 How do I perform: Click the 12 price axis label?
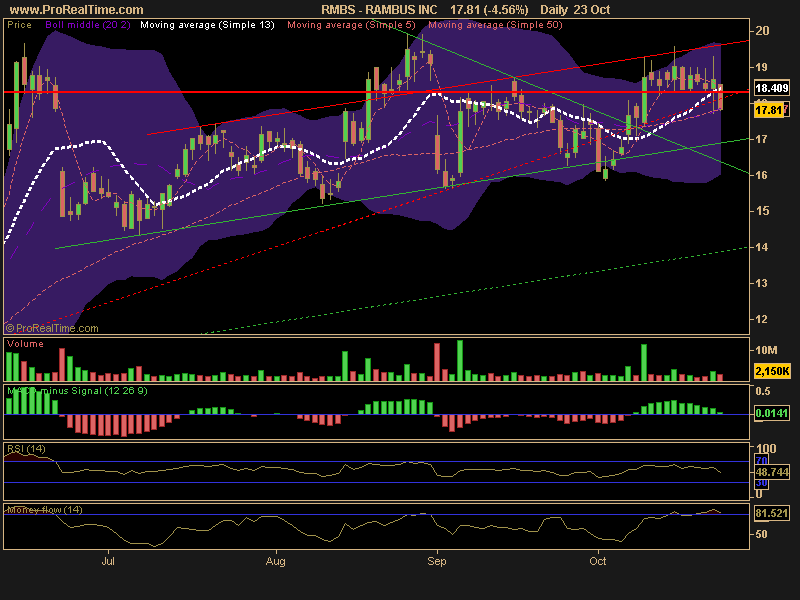pyautogui.click(x=762, y=319)
